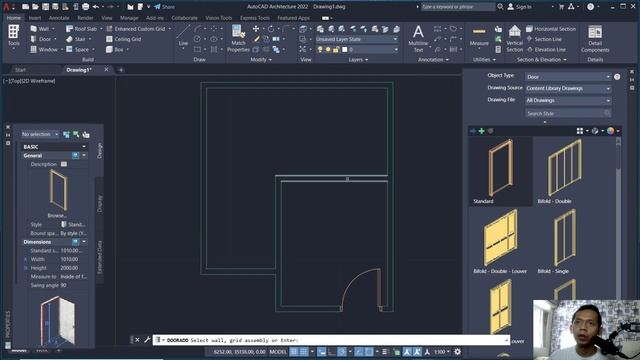Screen dimensions: 640x360
Task: Switch to the Home ribbon tab
Action: click(13, 18)
